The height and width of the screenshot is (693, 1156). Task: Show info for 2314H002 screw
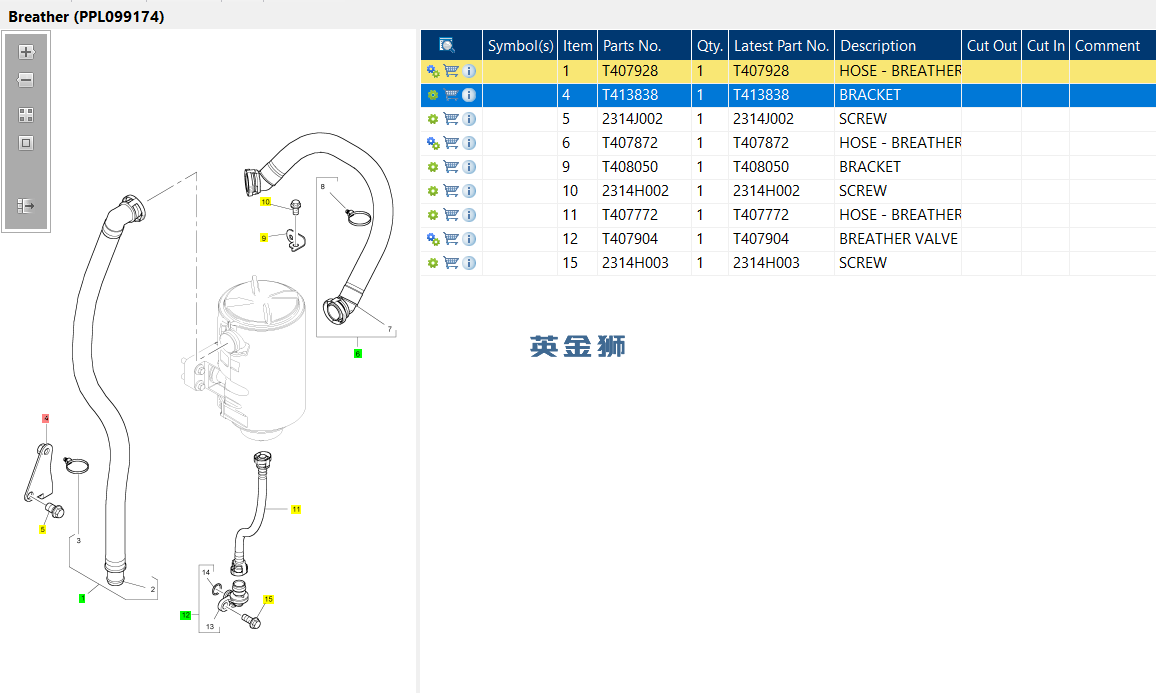coord(469,191)
